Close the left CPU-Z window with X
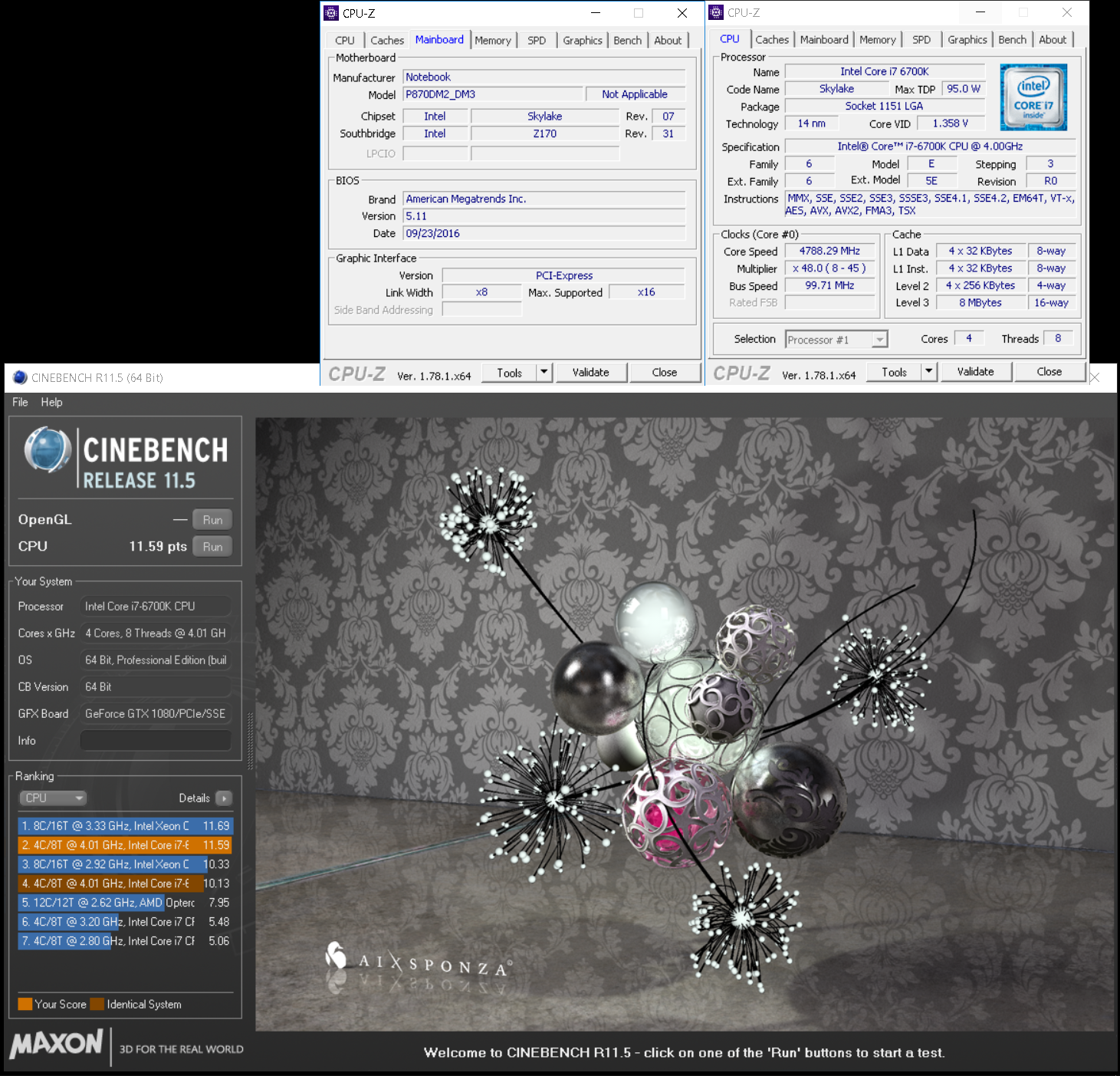This screenshot has height=1076, width=1120. click(x=682, y=13)
